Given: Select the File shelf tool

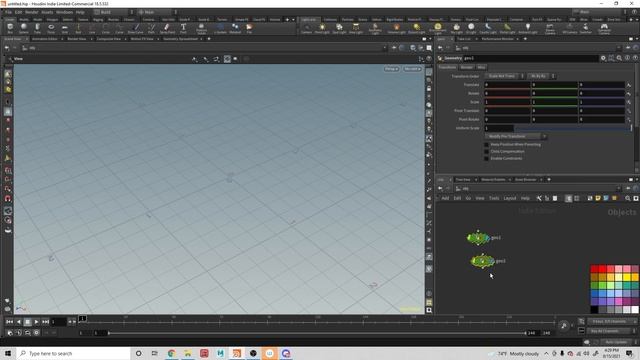Looking at the screenshot, I should click(249, 28).
